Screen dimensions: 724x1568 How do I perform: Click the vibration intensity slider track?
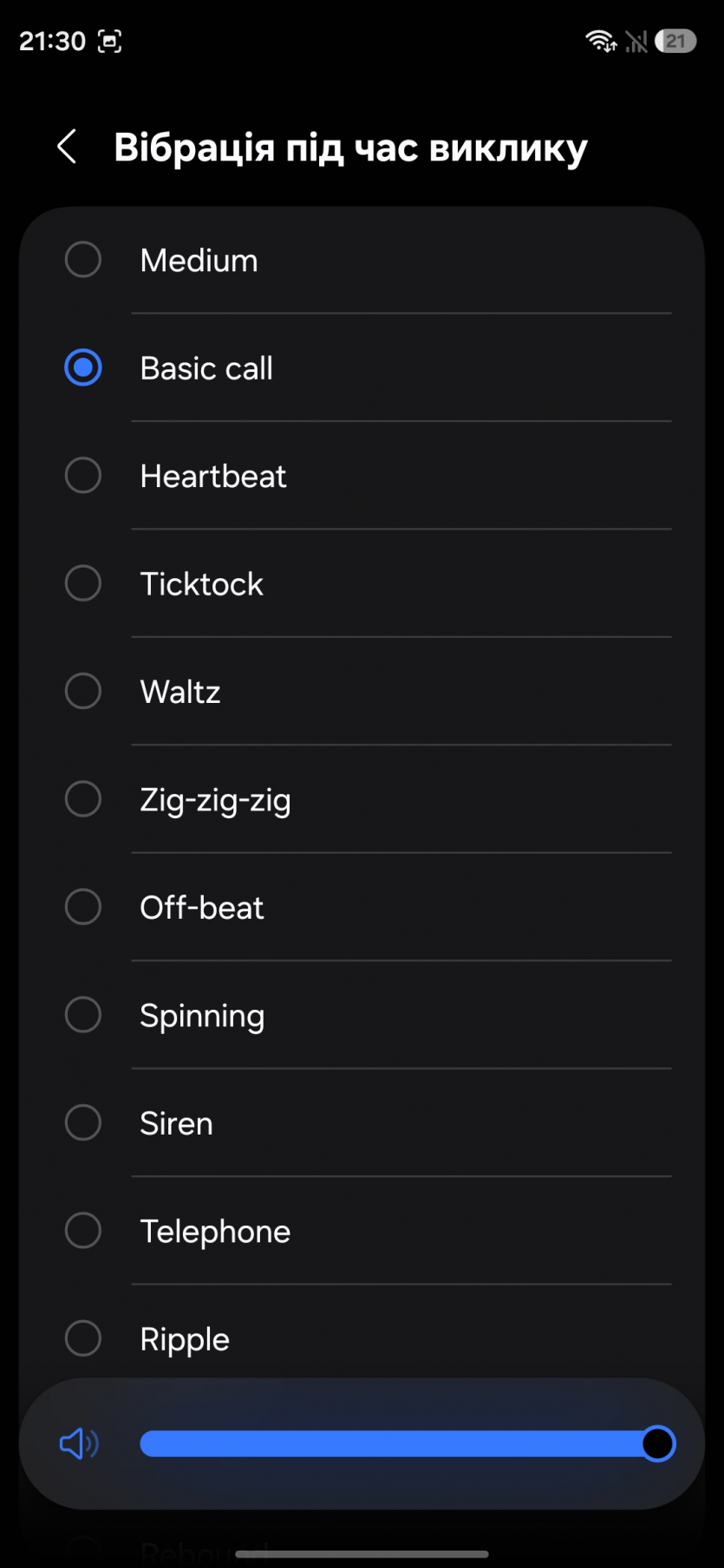(x=390, y=1444)
